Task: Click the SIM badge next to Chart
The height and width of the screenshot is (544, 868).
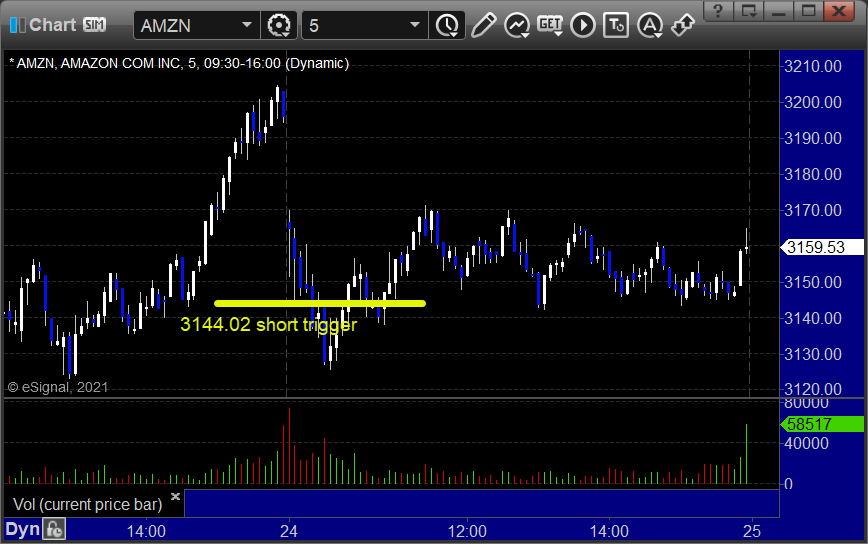Action: [x=94, y=24]
